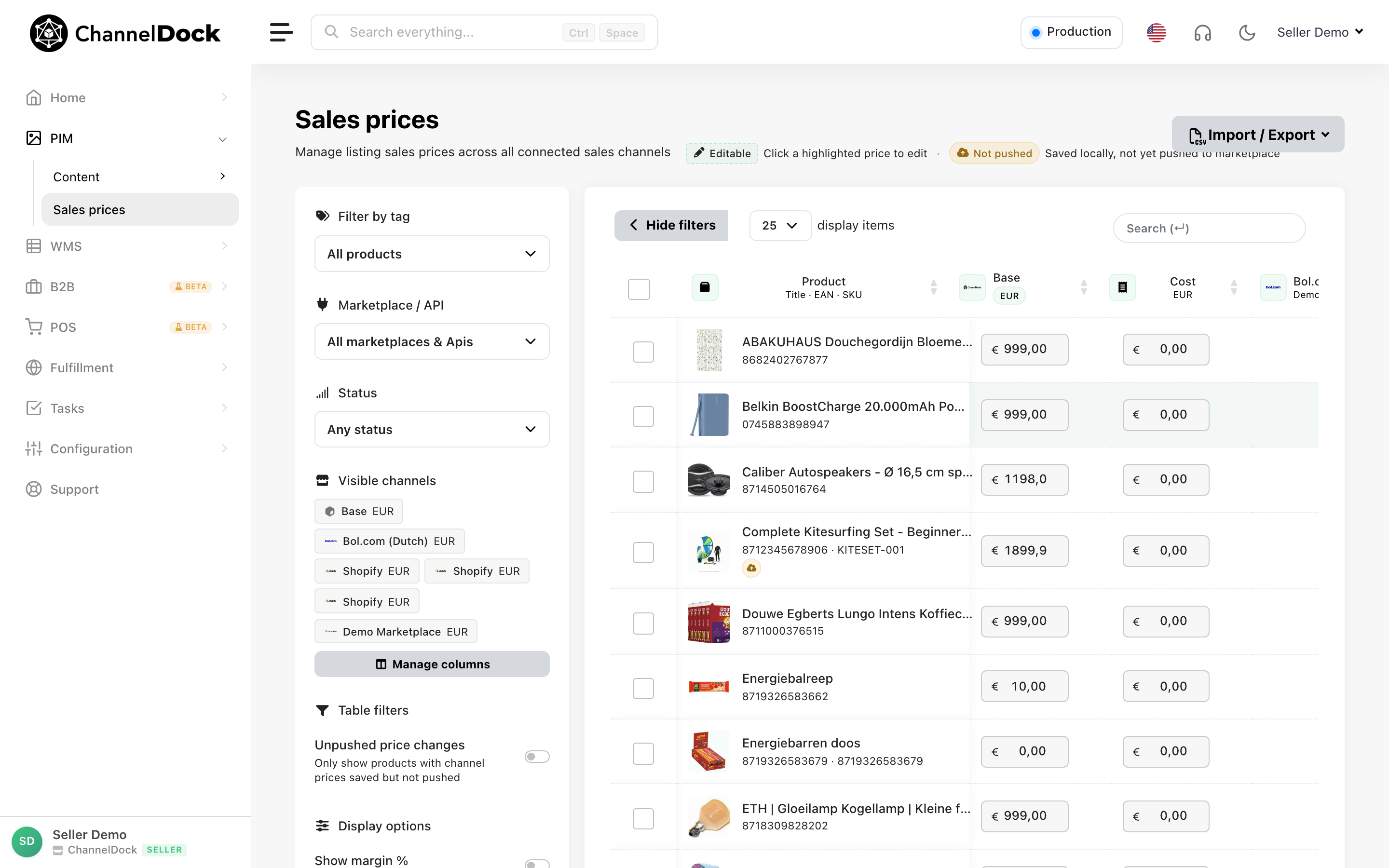Open All marketplaces & Apis dropdown

(x=432, y=341)
